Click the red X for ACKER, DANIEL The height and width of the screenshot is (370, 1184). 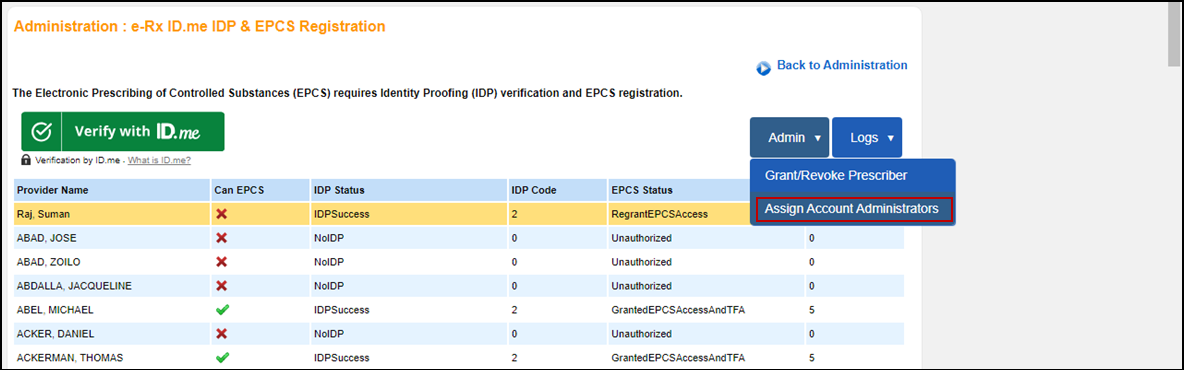(x=221, y=334)
